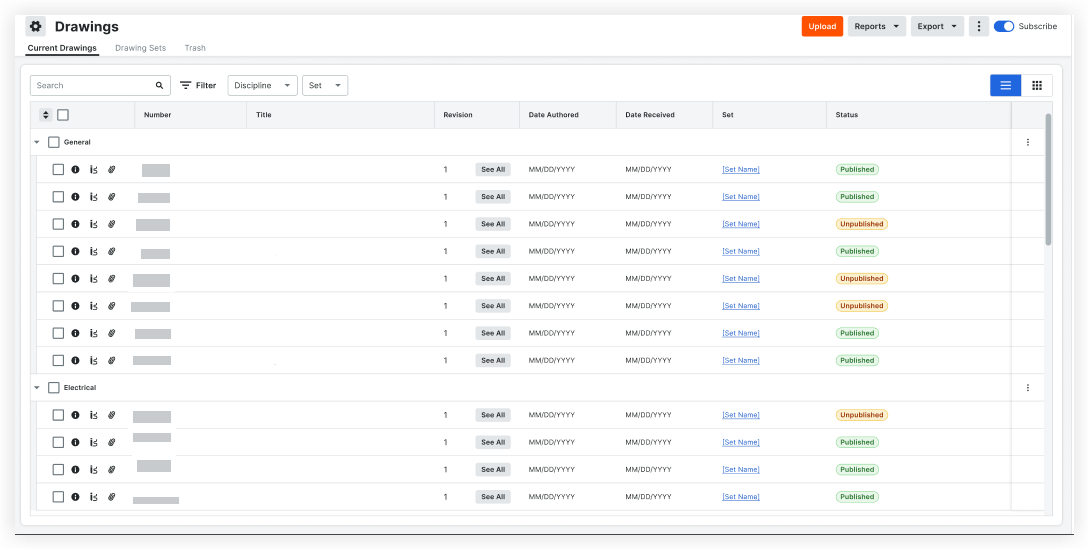
Task: Click See All on first General row
Action: point(493,169)
